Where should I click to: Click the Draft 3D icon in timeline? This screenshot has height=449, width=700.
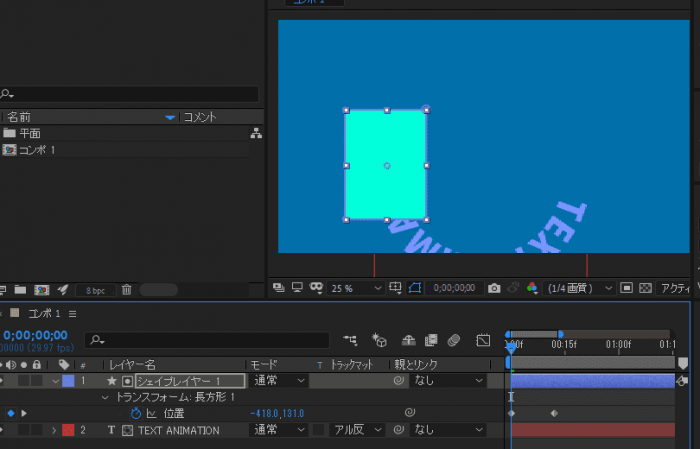[x=379, y=340]
